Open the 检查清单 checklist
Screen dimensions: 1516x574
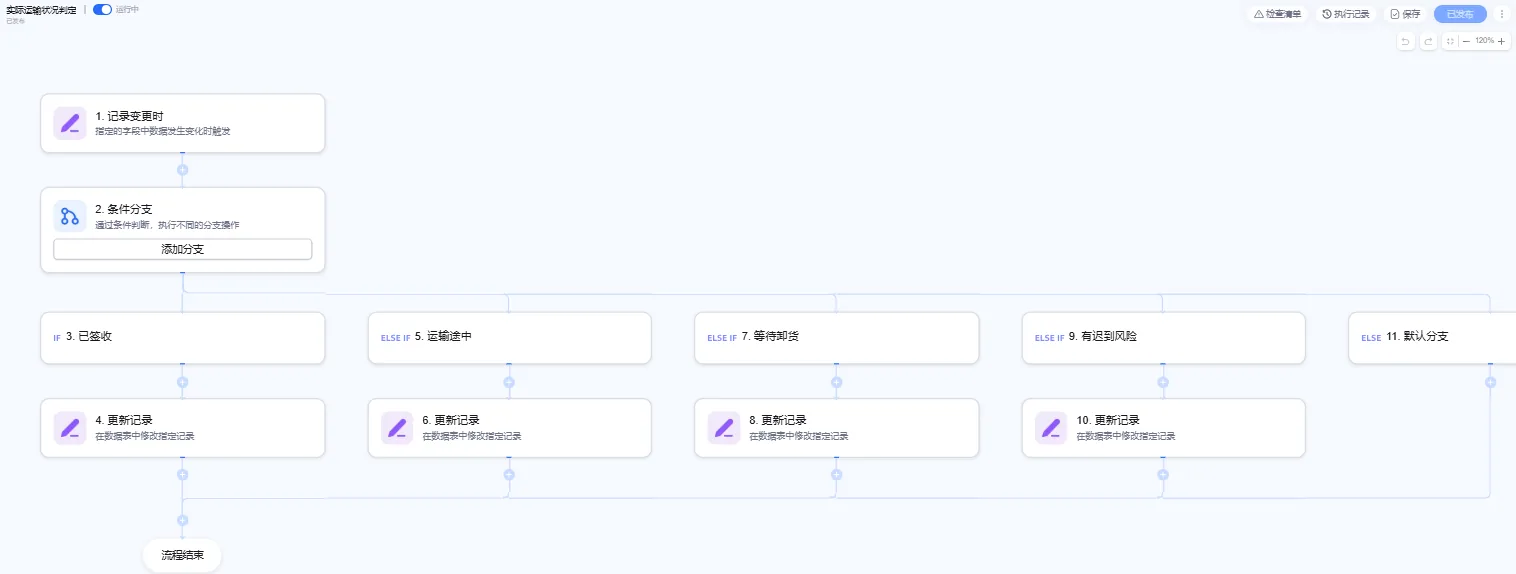pyautogui.click(x=1277, y=14)
